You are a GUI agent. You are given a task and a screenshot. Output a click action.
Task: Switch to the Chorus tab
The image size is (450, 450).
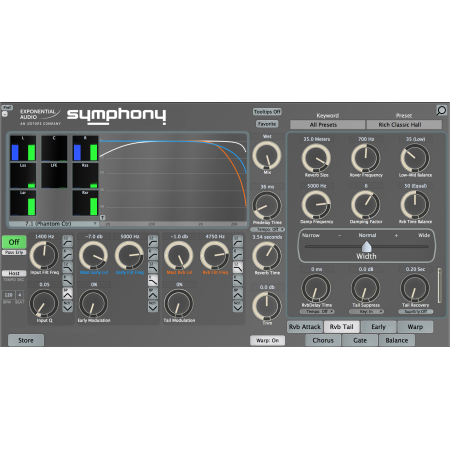click(323, 340)
